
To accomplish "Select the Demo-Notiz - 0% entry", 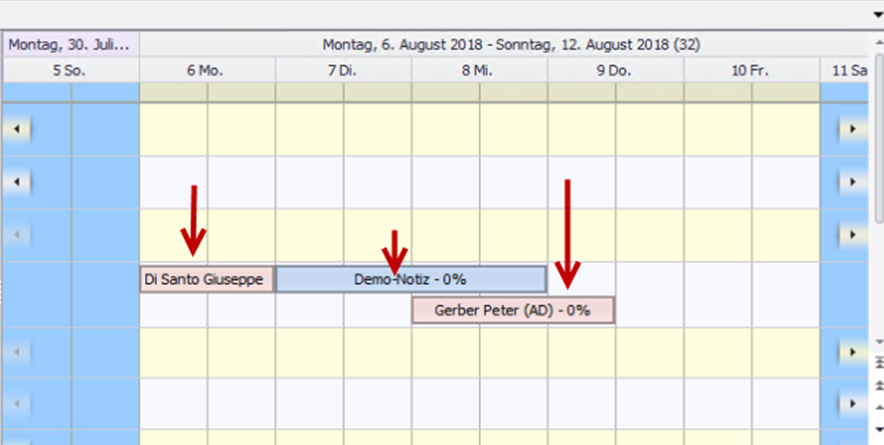I will [411, 279].
